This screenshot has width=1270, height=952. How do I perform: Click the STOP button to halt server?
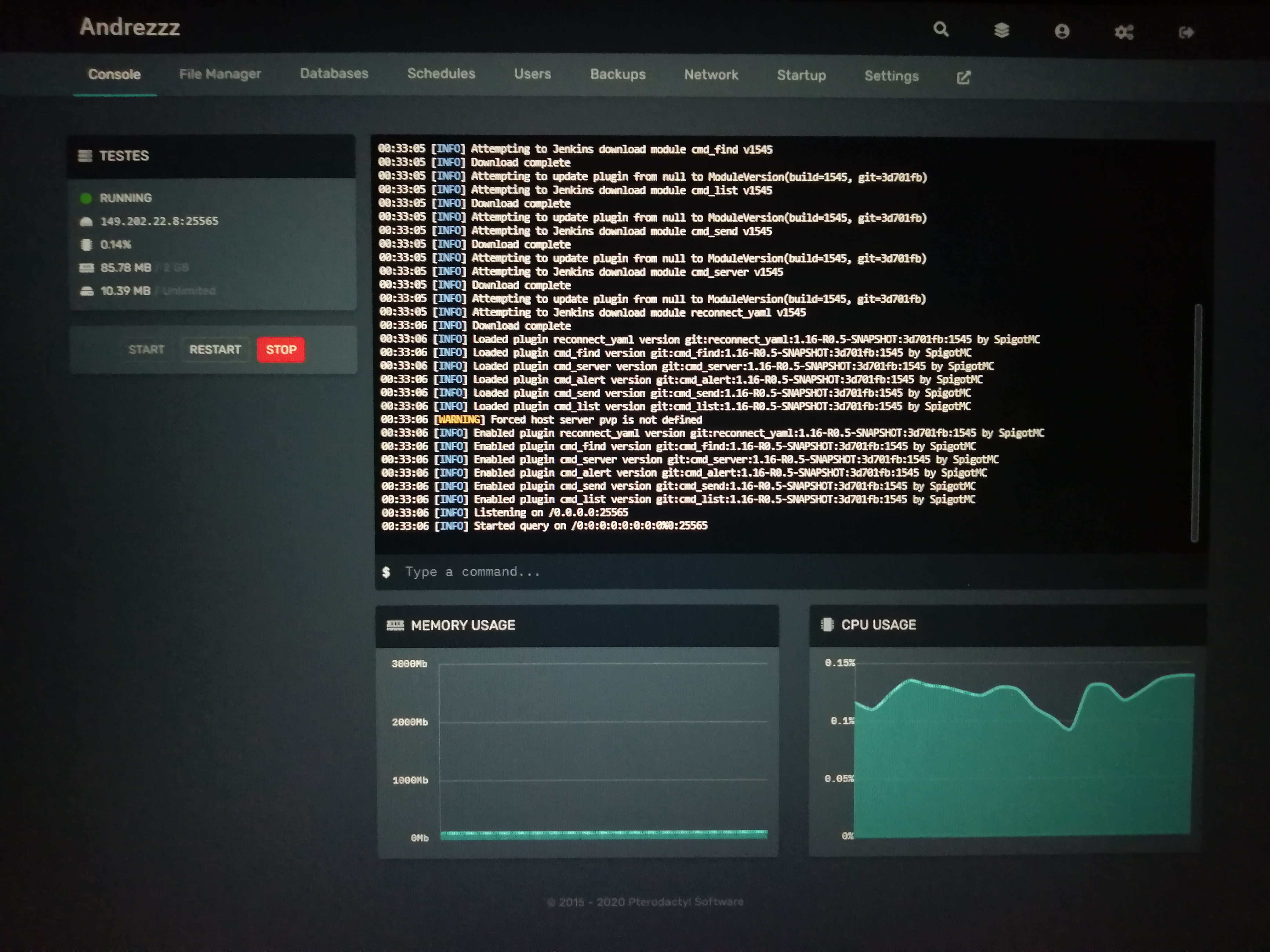pos(281,349)
